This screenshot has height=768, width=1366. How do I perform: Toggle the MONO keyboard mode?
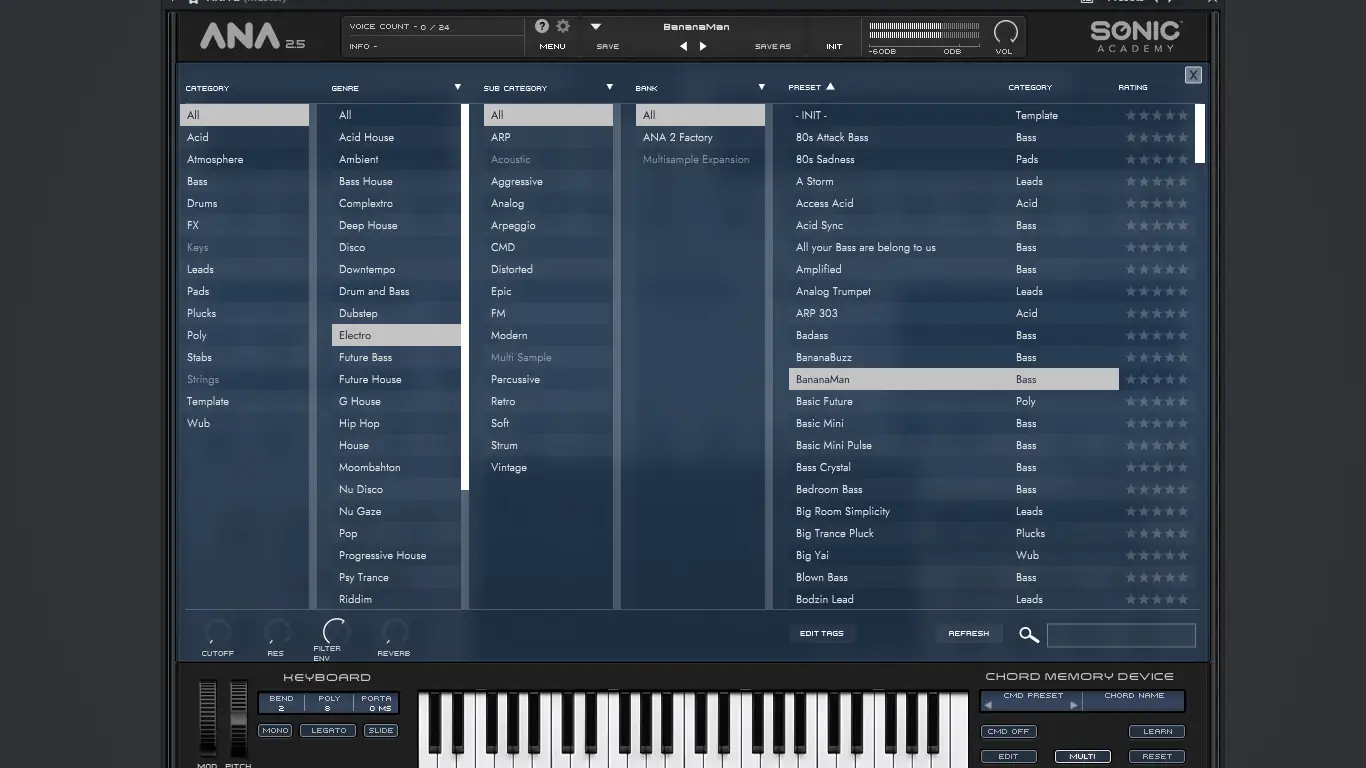[x=275, y=731]
